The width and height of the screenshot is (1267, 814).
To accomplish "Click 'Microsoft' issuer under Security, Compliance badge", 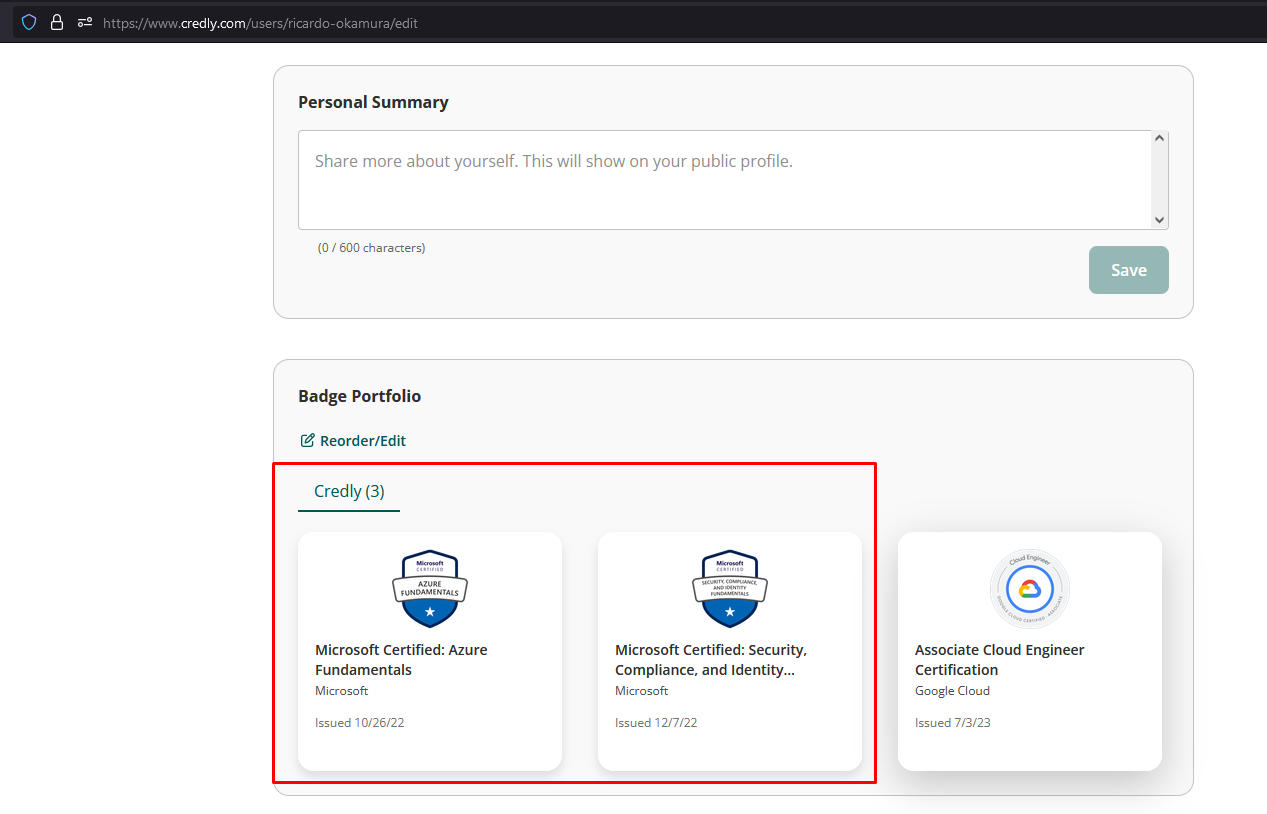I will pos(642,691).
